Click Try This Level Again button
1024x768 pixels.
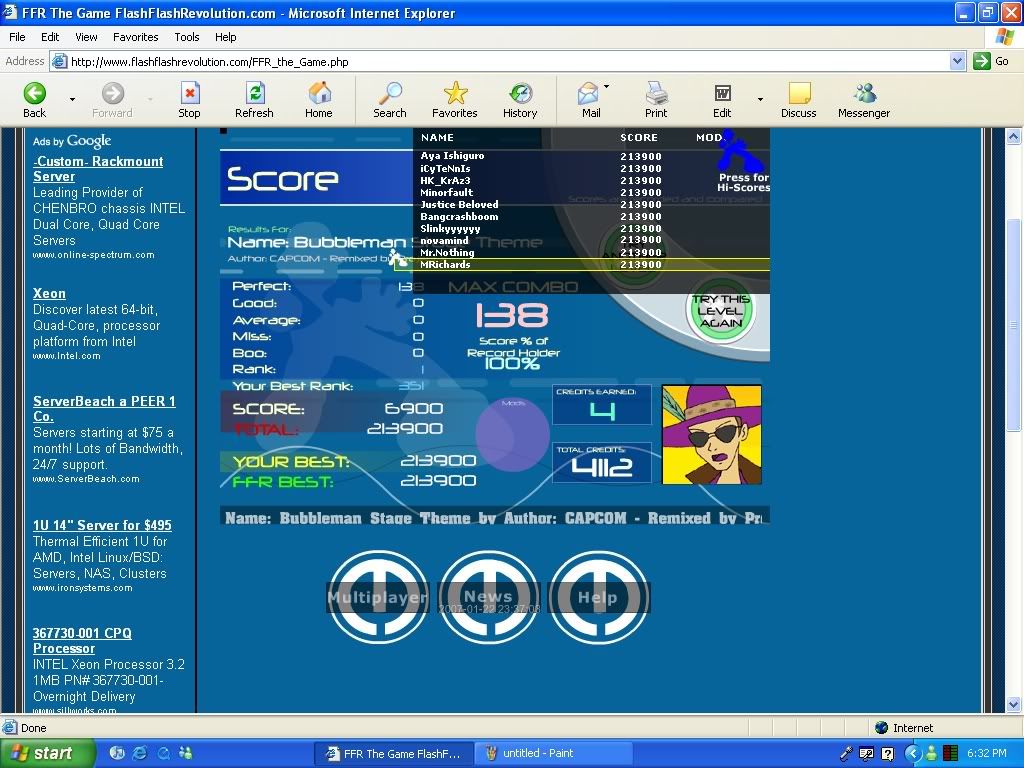tap(720, 311)
